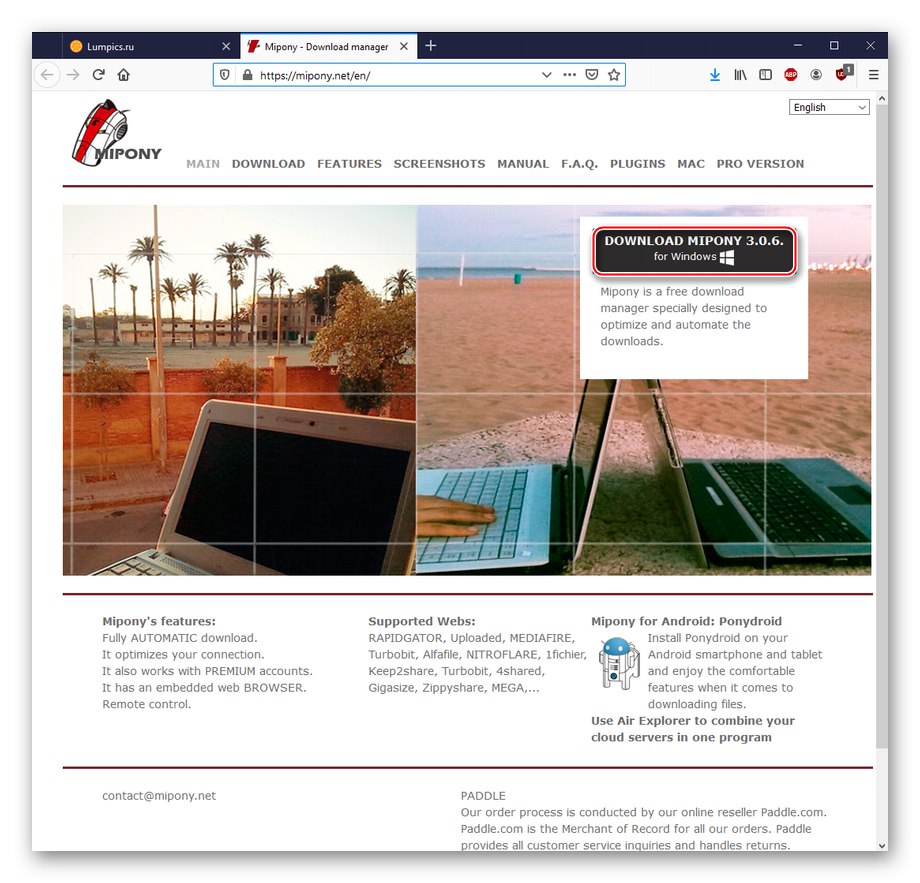Open the Use Air Explorer link

(692, 729)
